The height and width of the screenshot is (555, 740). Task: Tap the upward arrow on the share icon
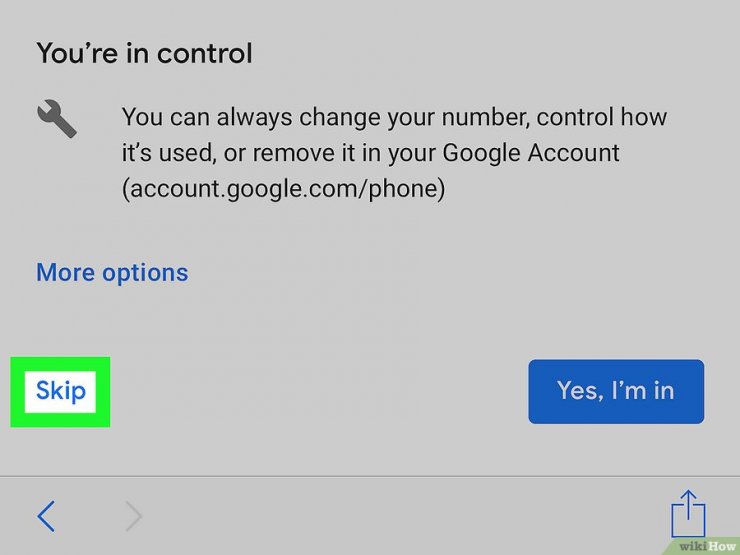pyautogui.click(x=689, y=503)
